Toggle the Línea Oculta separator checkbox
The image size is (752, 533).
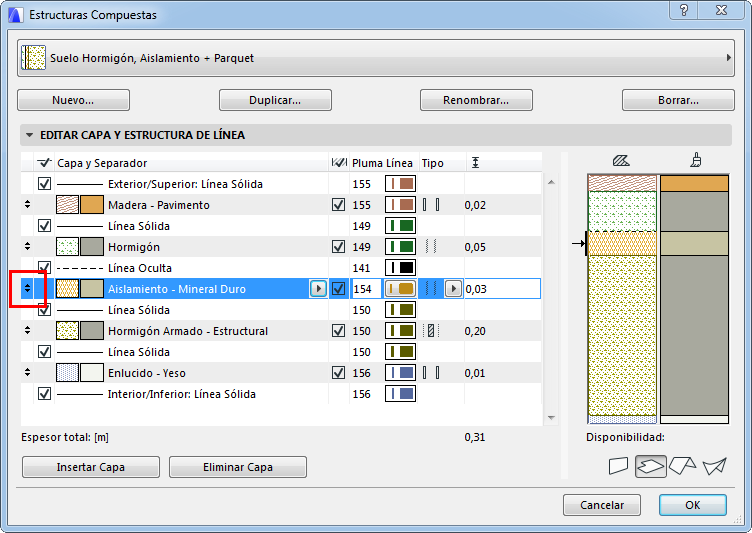click(x=45, y=267)
